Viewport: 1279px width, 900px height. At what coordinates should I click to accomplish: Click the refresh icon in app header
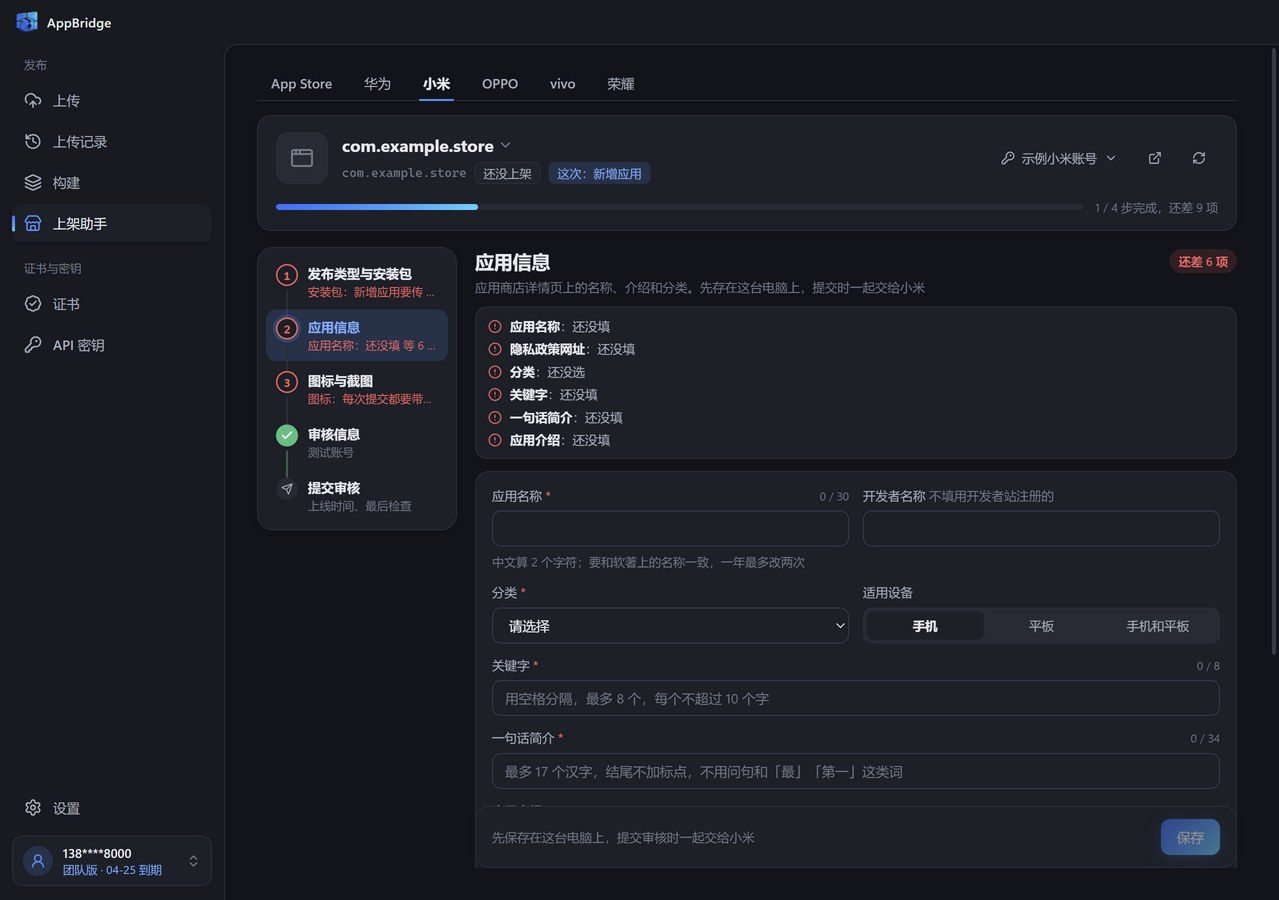pyautogui.click(x=1199, y=158)
